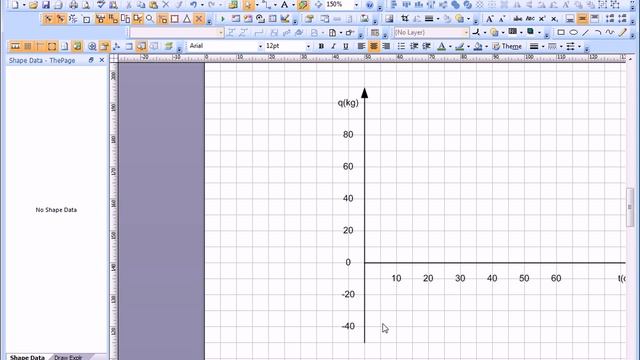Toggle Align Right text alignment
640x360 pixels.
pos(386,46)
